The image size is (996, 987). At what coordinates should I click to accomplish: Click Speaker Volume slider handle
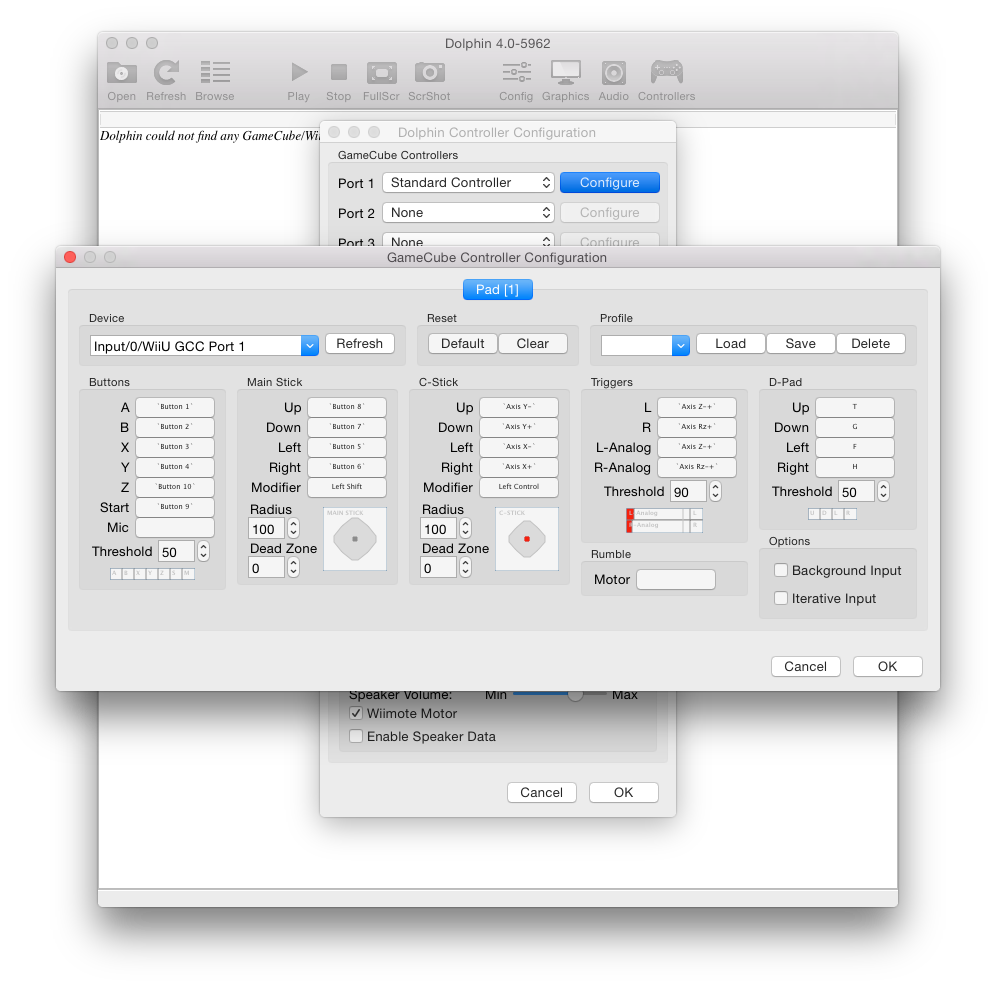[575, 695]
